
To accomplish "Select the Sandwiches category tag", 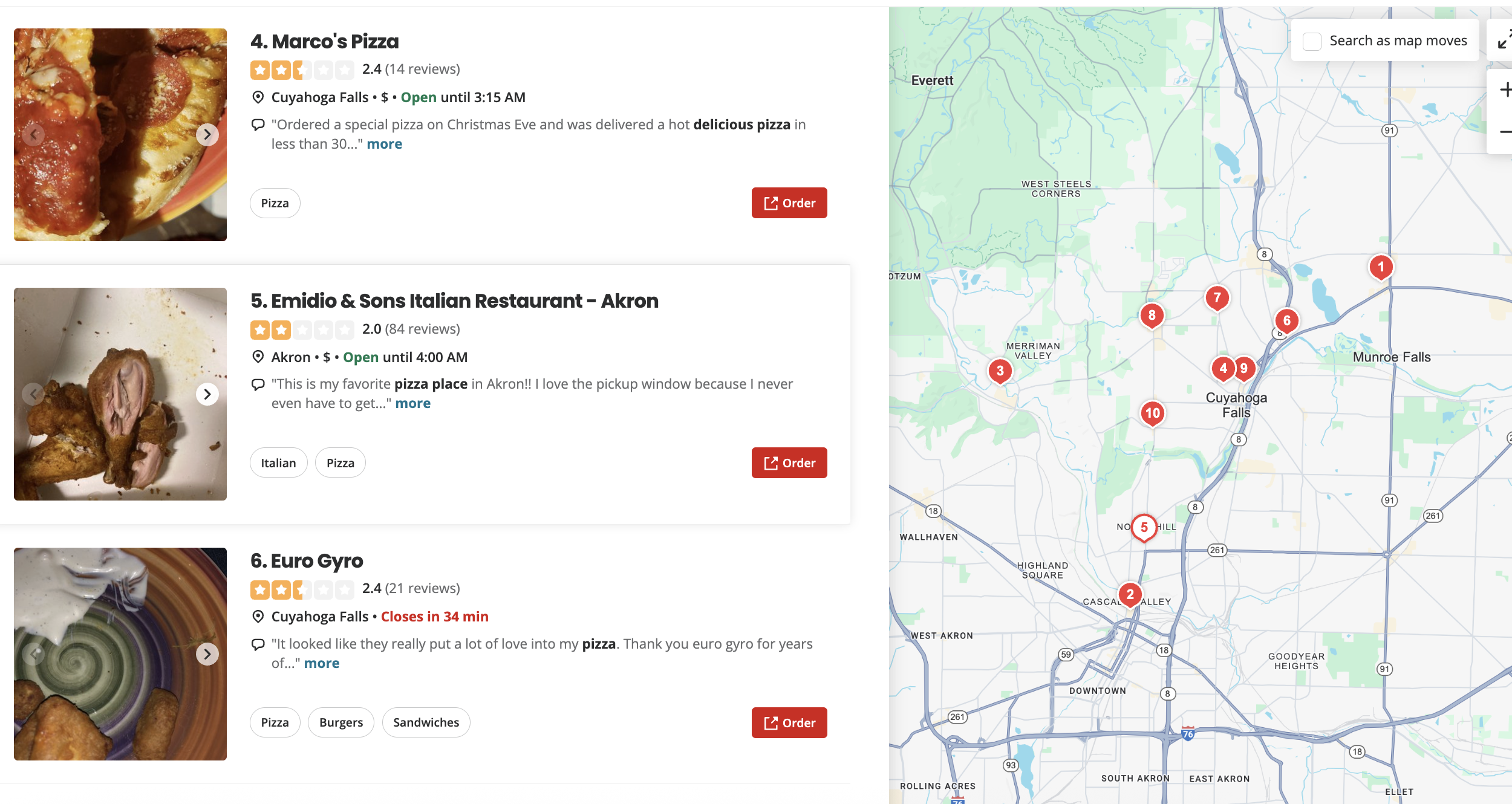I will tap(426, 722).
